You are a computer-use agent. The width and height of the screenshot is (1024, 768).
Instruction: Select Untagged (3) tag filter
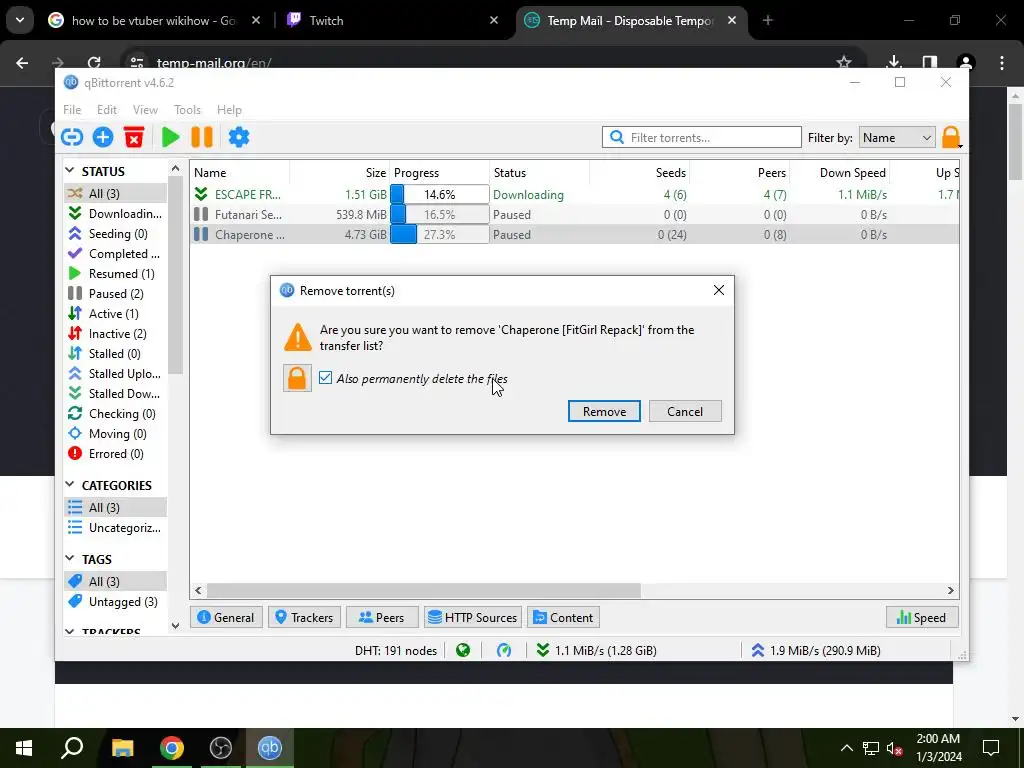(x=116, y=601)
